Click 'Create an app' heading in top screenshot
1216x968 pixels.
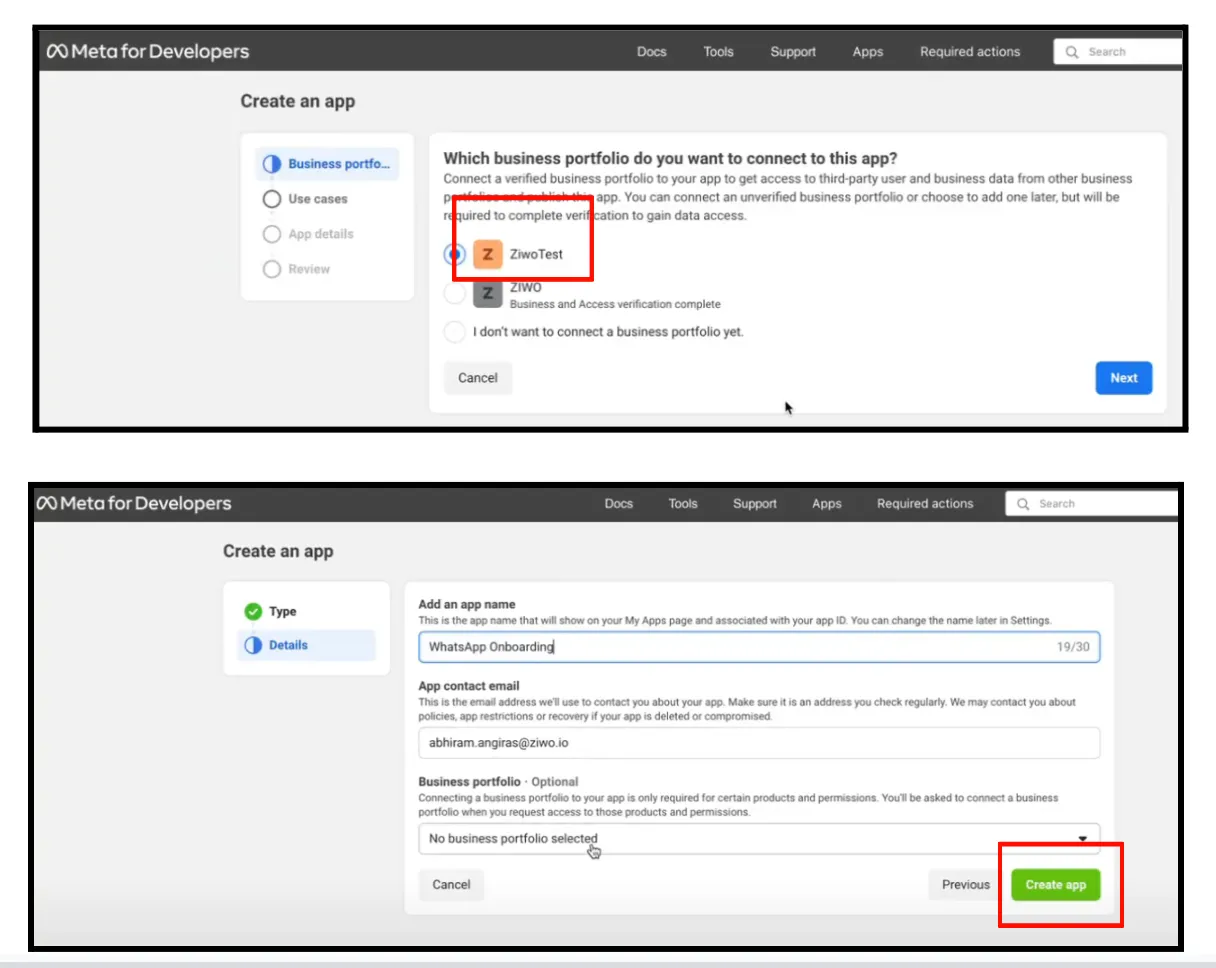point(297,101)
